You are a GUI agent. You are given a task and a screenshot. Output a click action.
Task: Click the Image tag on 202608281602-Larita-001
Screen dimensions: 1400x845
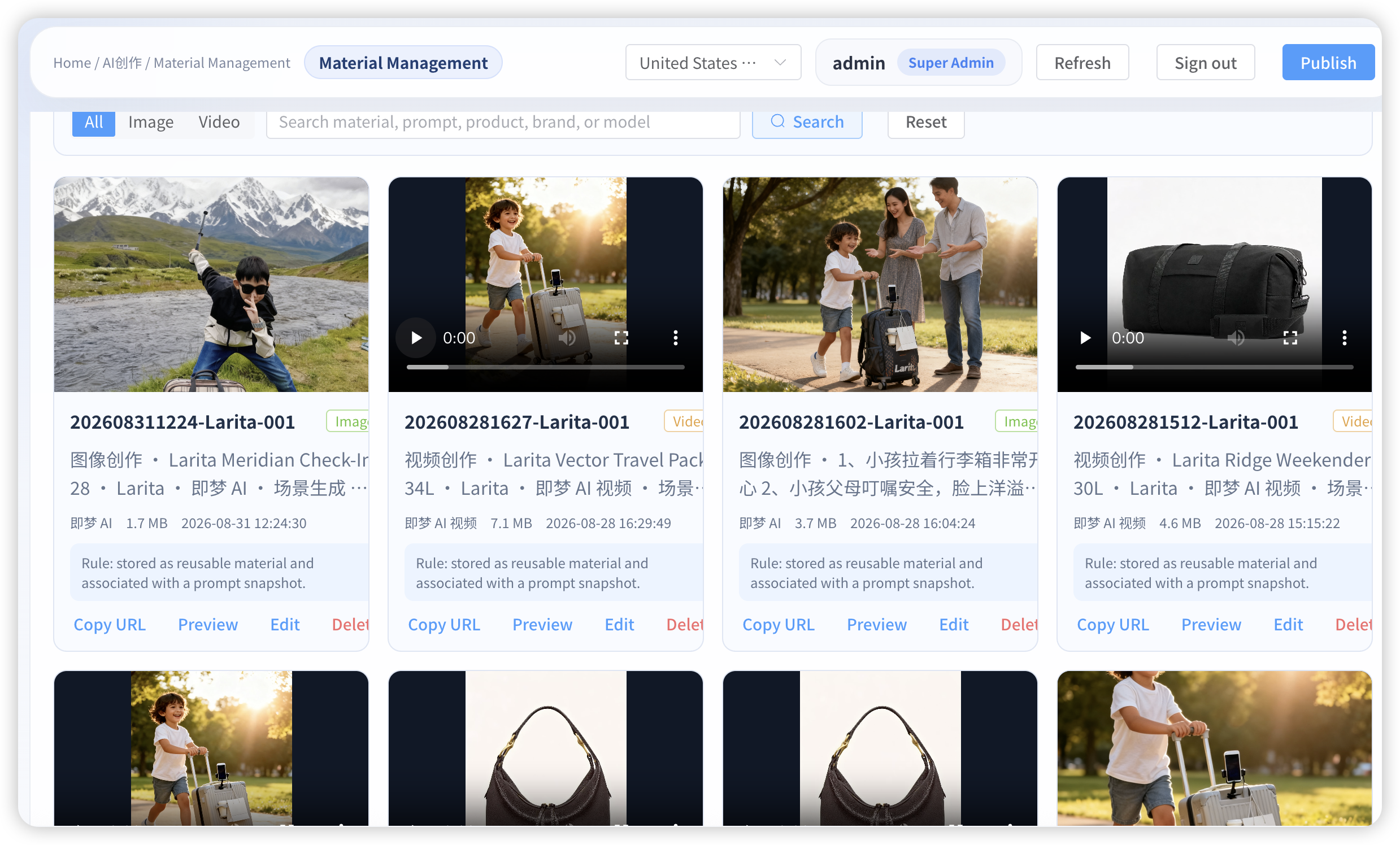click(x=1017, y=421)
